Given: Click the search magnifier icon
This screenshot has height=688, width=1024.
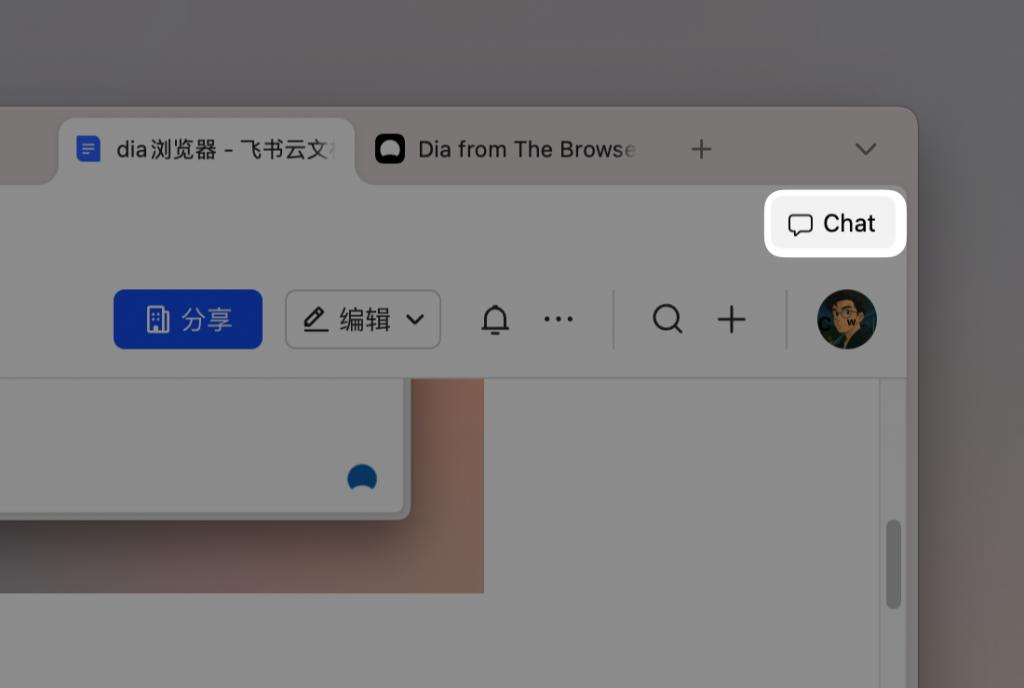Looking at the screenshot, I should 667,319.
